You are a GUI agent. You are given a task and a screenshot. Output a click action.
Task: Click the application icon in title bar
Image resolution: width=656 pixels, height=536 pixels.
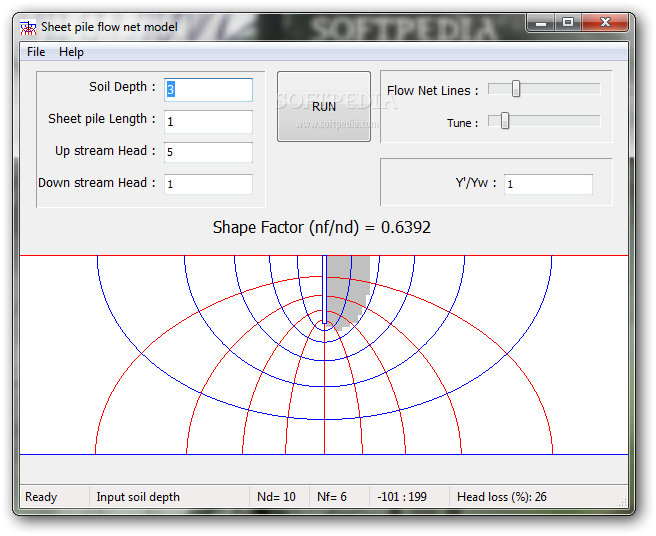[28, 28]
